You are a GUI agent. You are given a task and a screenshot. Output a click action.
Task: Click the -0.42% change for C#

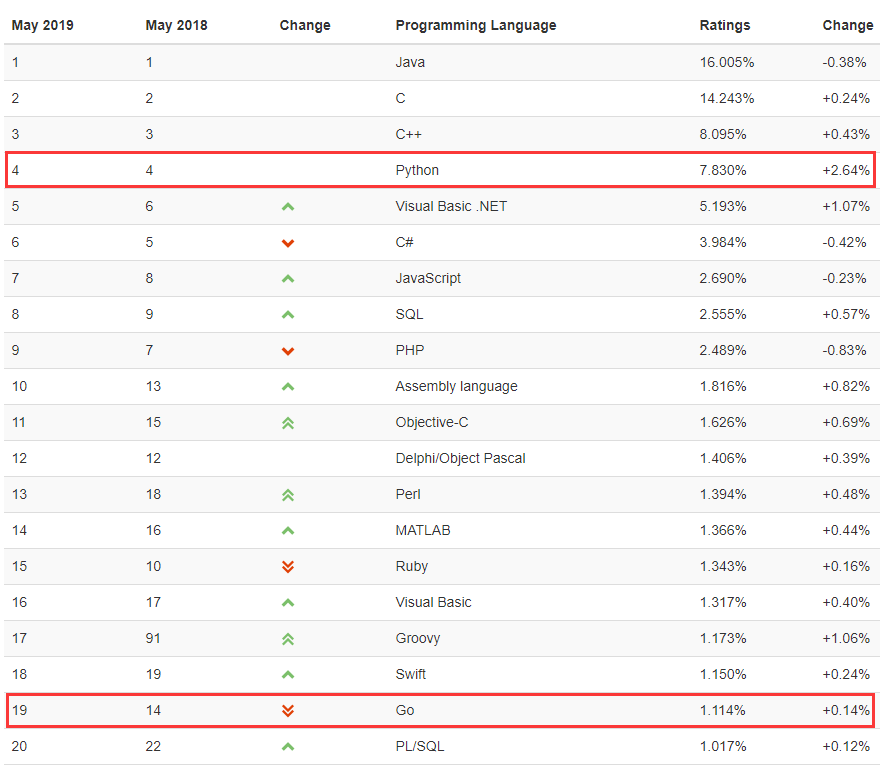tap(845, 243)
